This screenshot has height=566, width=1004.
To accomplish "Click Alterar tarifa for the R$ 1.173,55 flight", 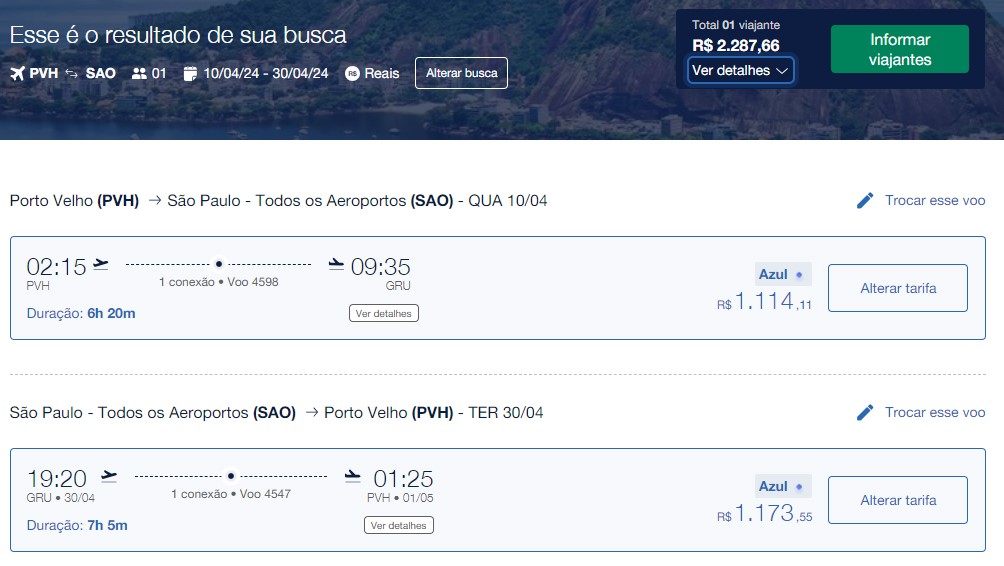I will click(x=898, y=500).
